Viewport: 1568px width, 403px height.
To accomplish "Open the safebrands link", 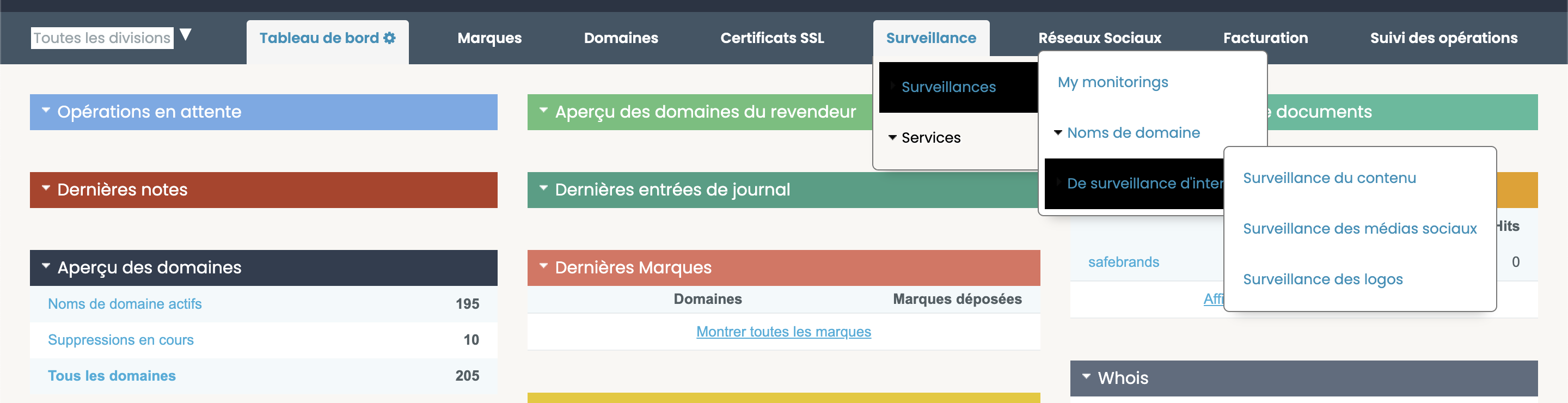I will (x=1123, y=262).
